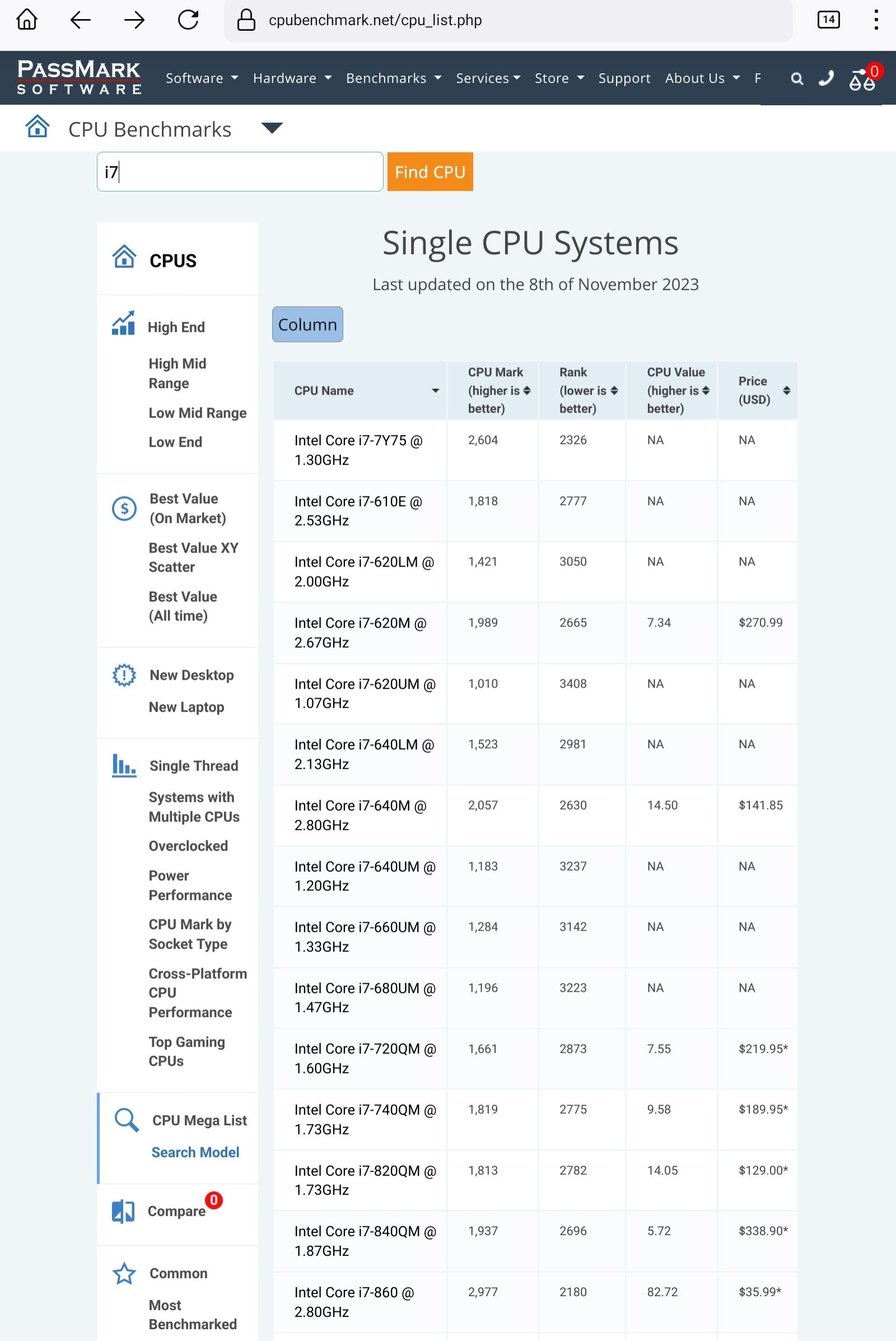Expand the CPU Benchmarks dropdown arrow
This screenshot has width=896, height=1341.
[x=272, y=128]
